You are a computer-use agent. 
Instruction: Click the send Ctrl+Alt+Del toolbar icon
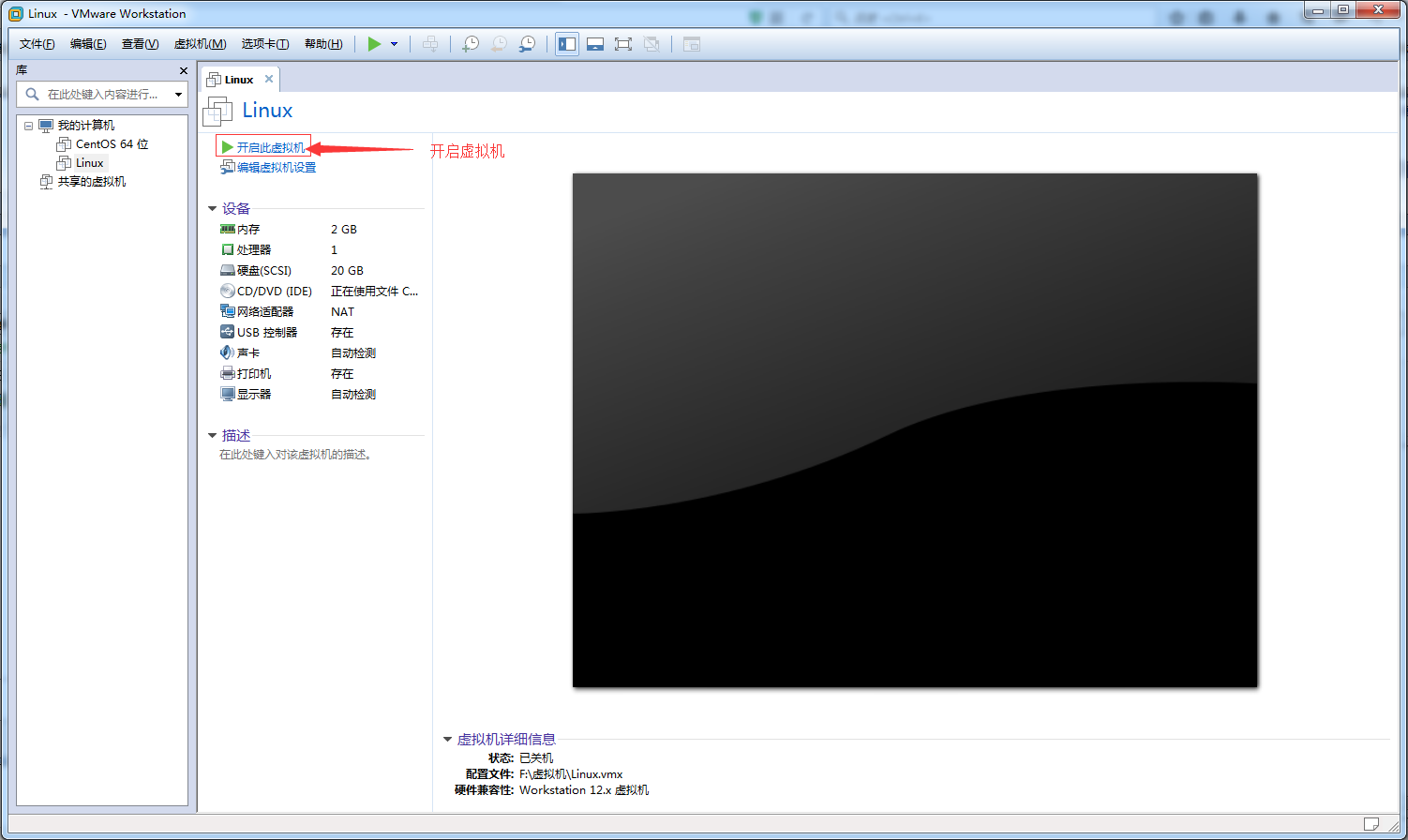point(430,44)
